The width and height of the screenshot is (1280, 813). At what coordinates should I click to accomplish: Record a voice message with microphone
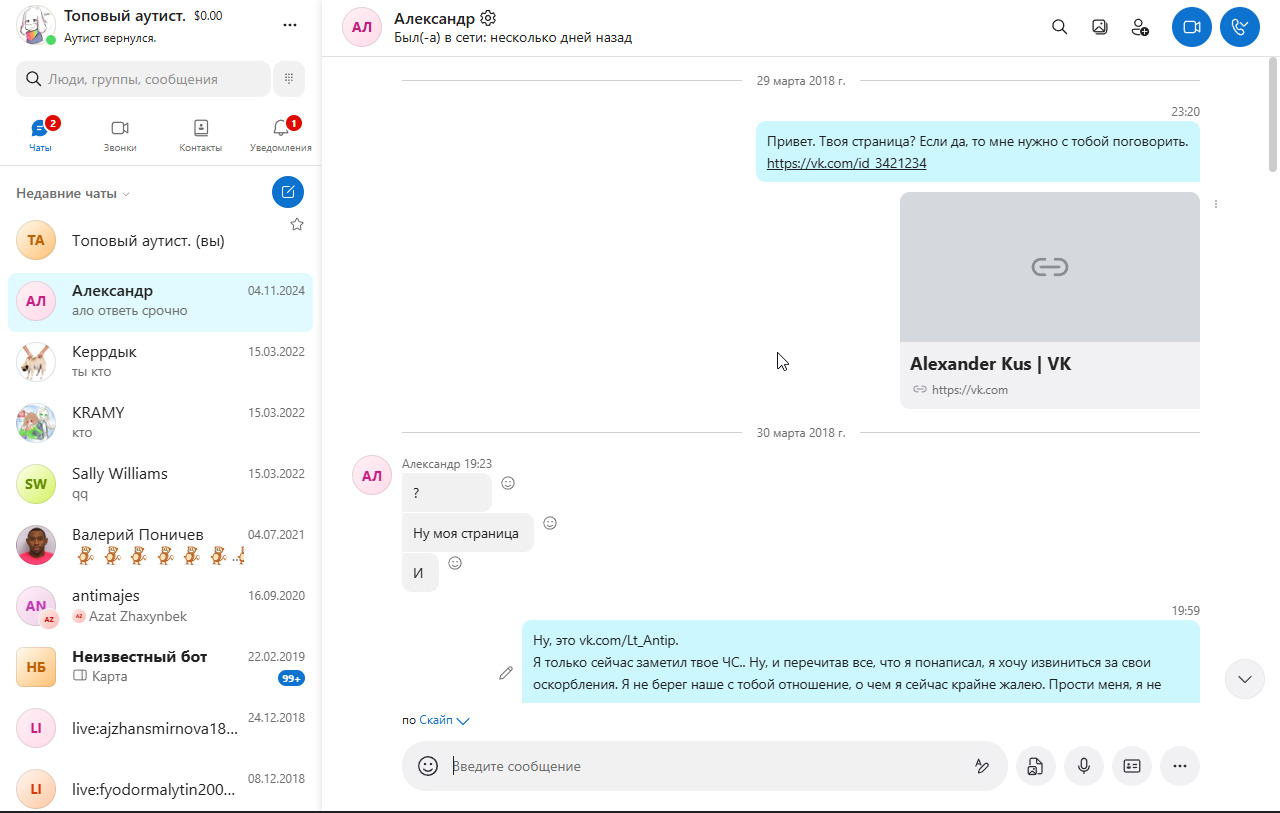[1084, 766]
